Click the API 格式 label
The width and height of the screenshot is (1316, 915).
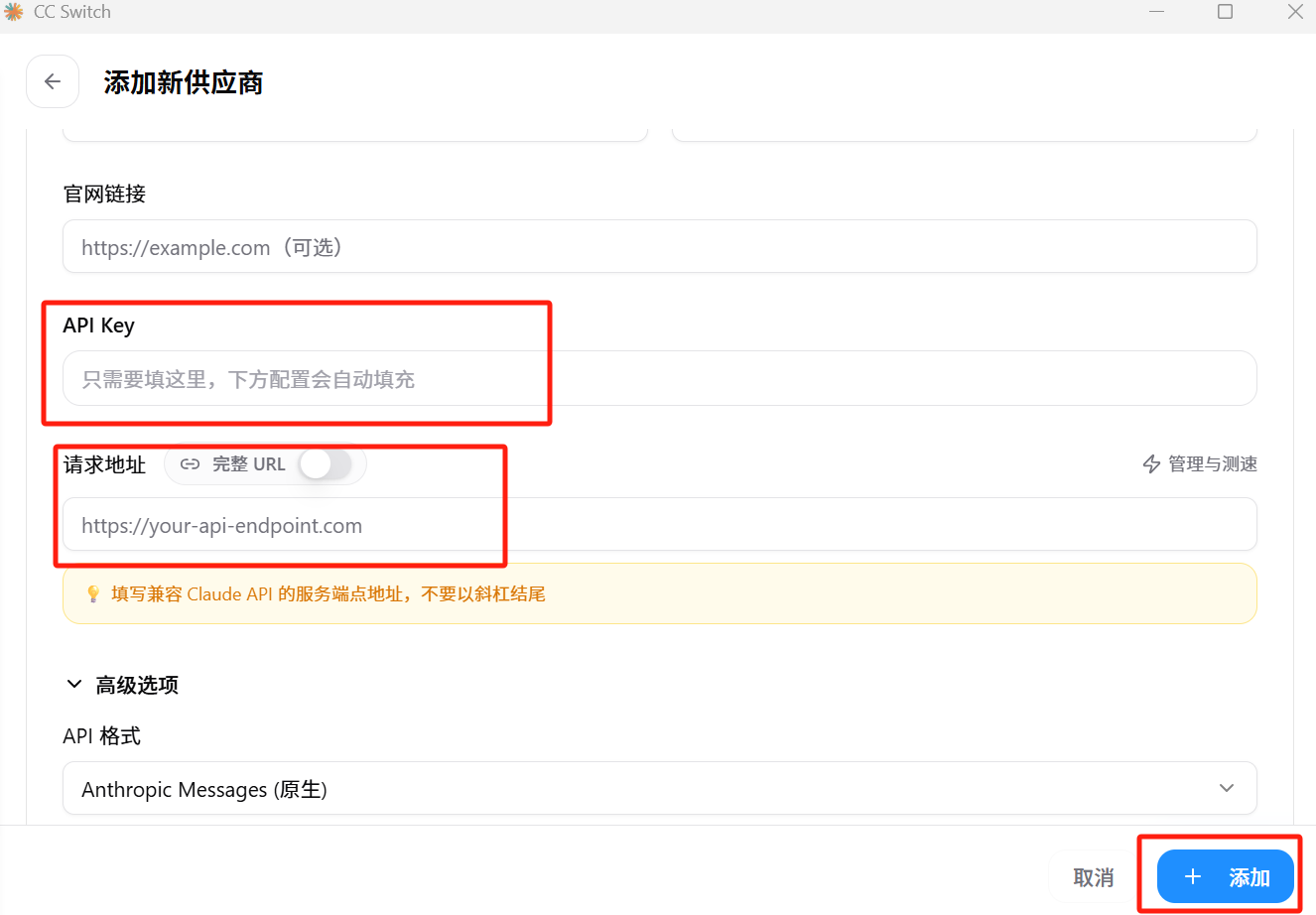tap(101, 735)
